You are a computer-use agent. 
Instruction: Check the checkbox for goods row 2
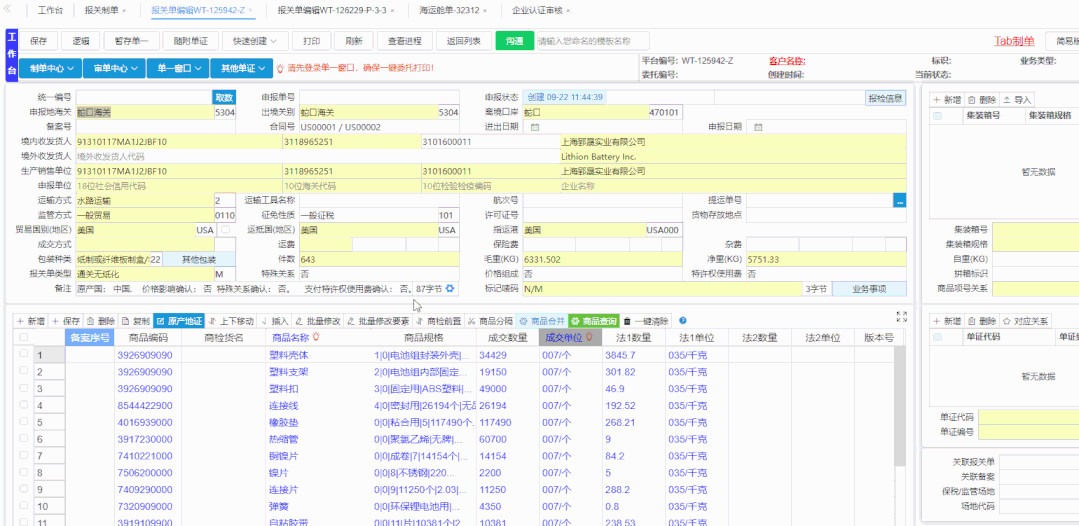click(24, 370)
